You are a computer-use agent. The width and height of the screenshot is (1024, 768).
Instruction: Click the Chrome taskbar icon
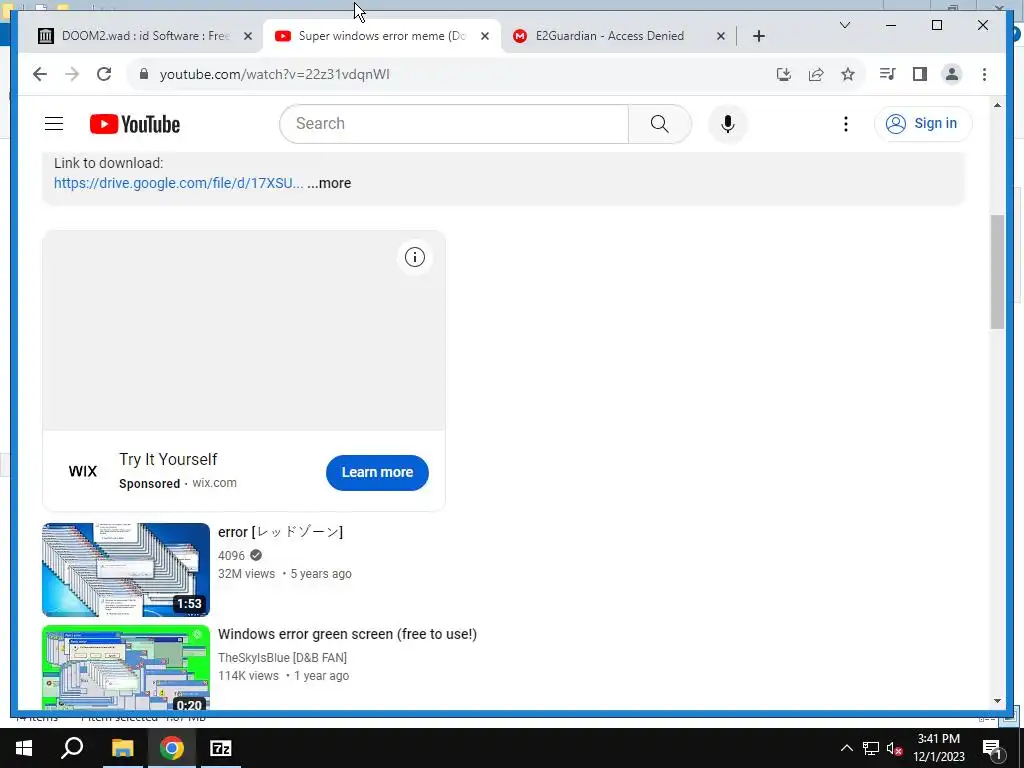tap(172, 748)
